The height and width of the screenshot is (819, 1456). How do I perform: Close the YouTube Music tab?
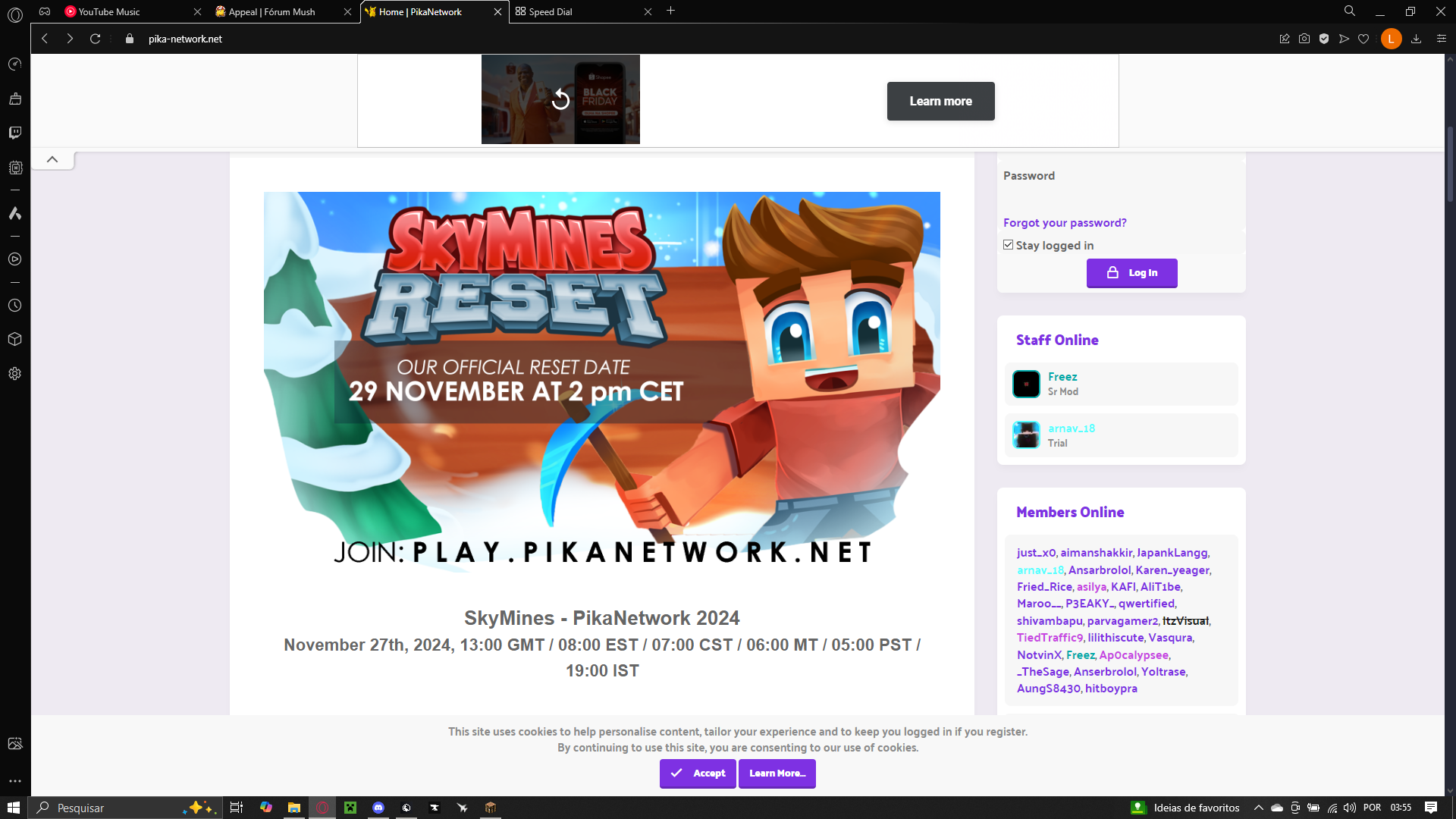point(197,12)
